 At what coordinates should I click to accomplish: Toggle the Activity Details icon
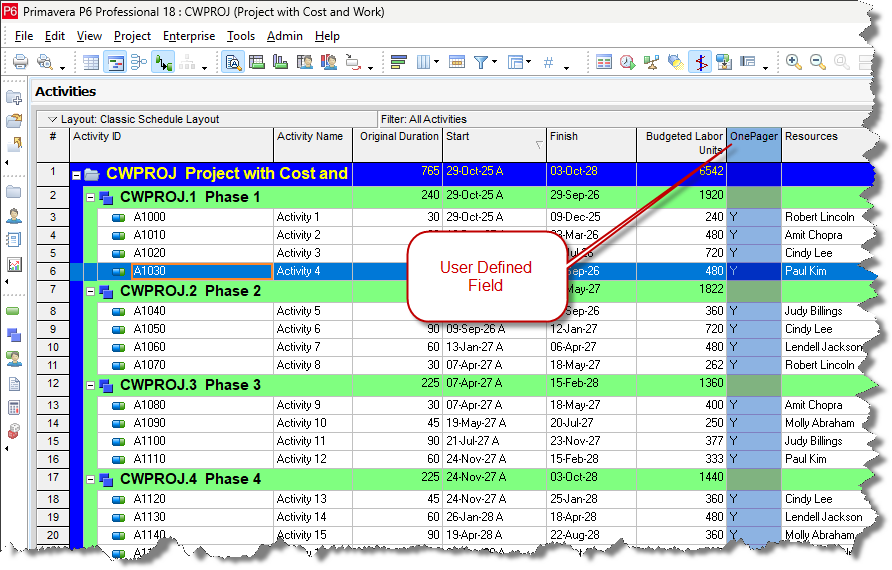pyautogui.click(x=233, y=61)
